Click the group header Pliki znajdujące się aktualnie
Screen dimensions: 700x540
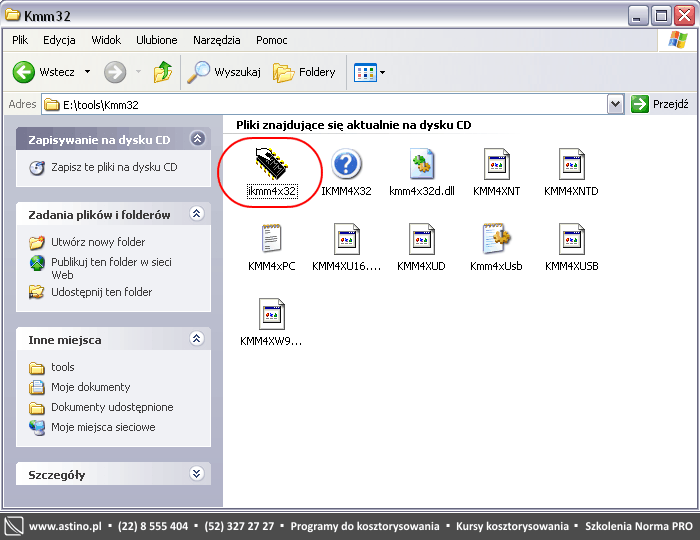coord(354,125)
